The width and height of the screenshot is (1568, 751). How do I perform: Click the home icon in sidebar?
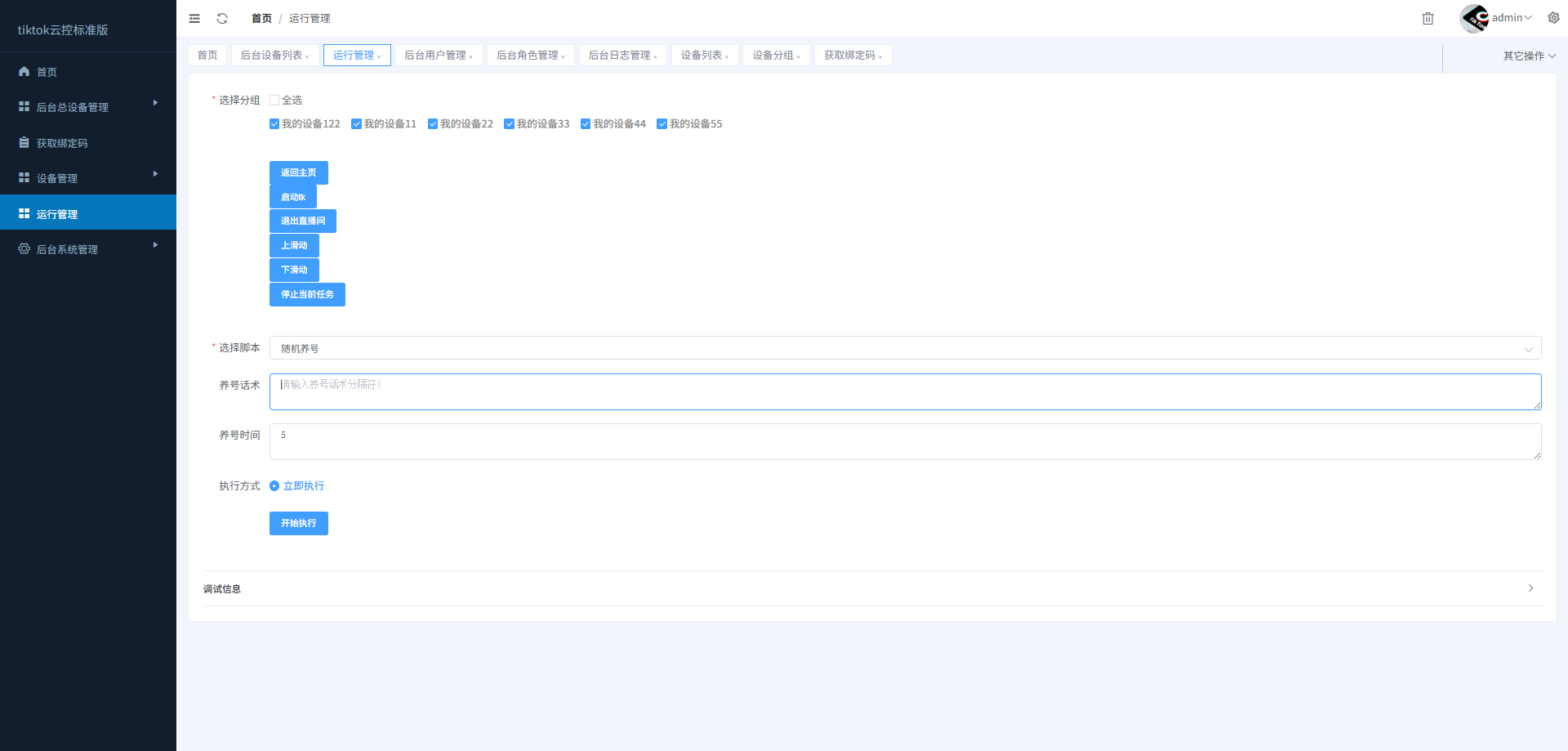coord(24,72)
